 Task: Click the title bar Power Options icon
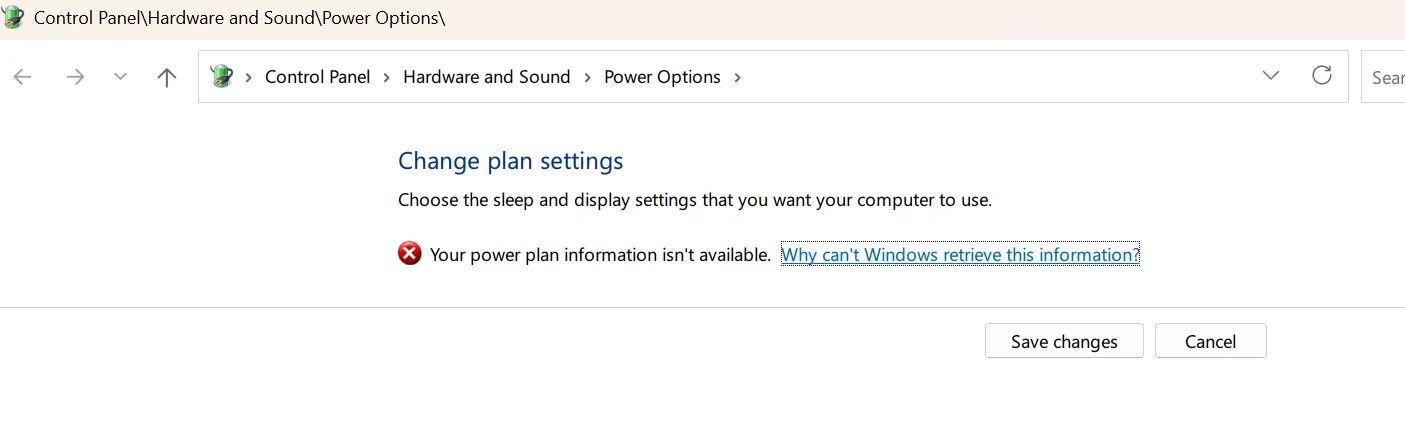click(x=13, y=17)
